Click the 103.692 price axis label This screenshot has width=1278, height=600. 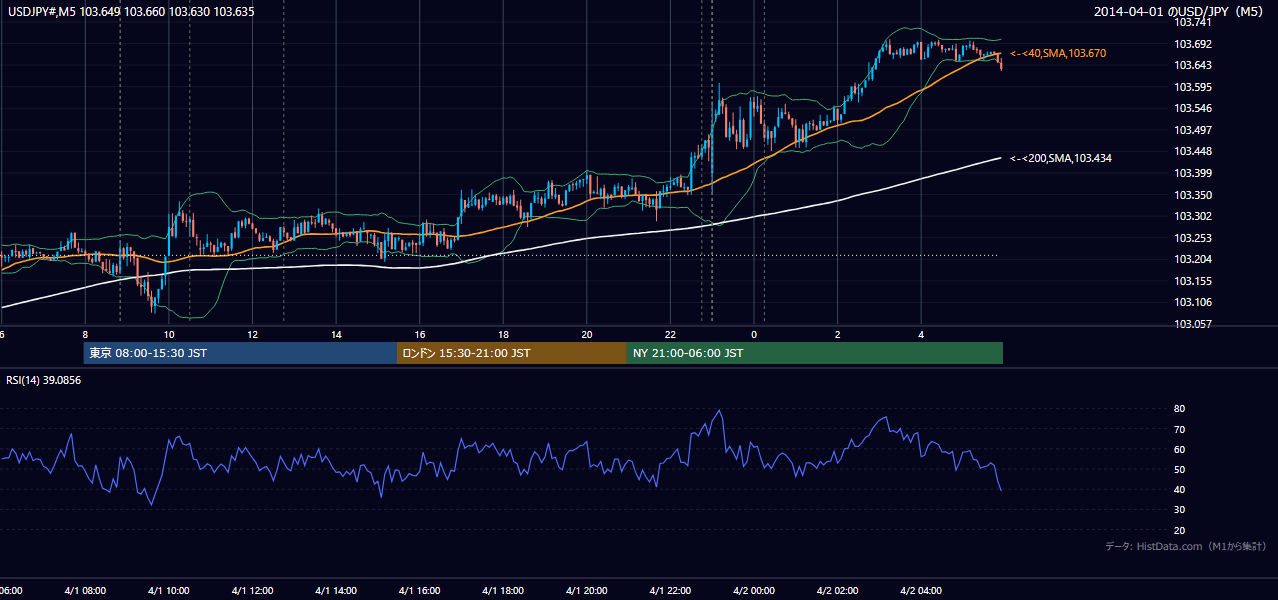pyautogui.click(x=1193, y=44)
